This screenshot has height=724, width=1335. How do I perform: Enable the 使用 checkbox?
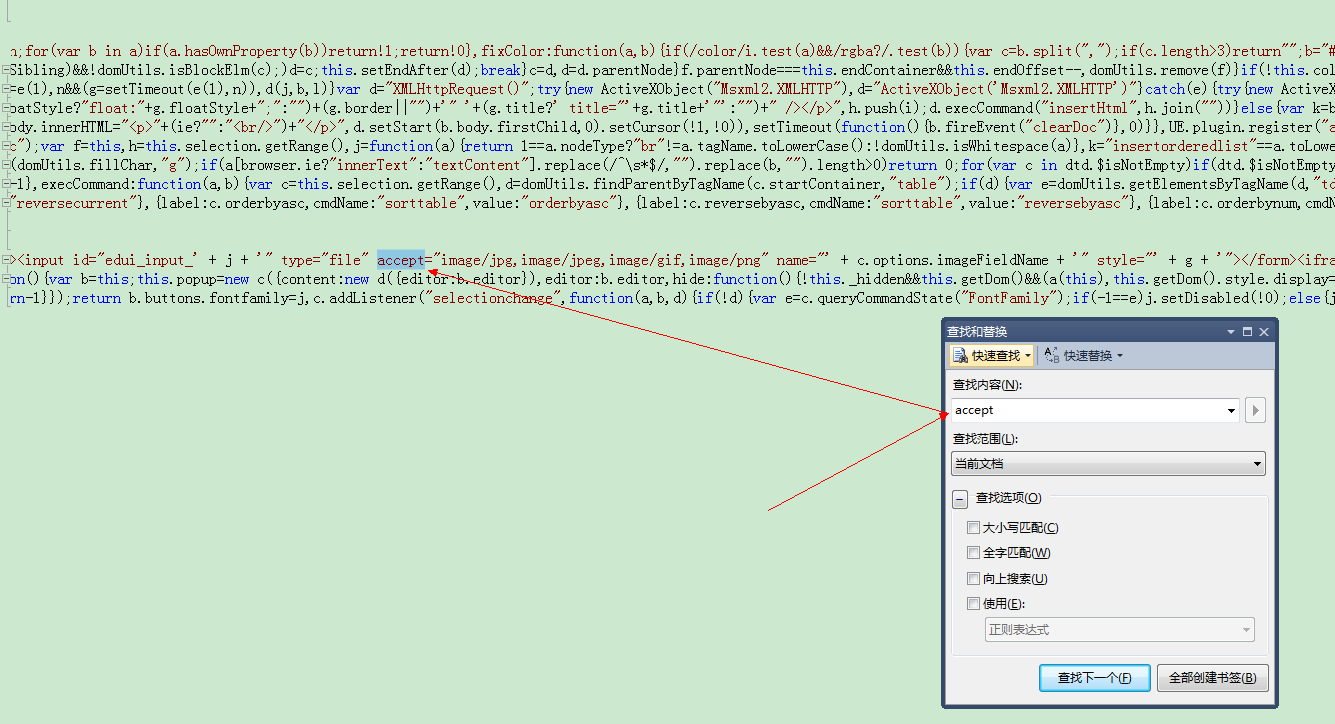pos(973,604)
